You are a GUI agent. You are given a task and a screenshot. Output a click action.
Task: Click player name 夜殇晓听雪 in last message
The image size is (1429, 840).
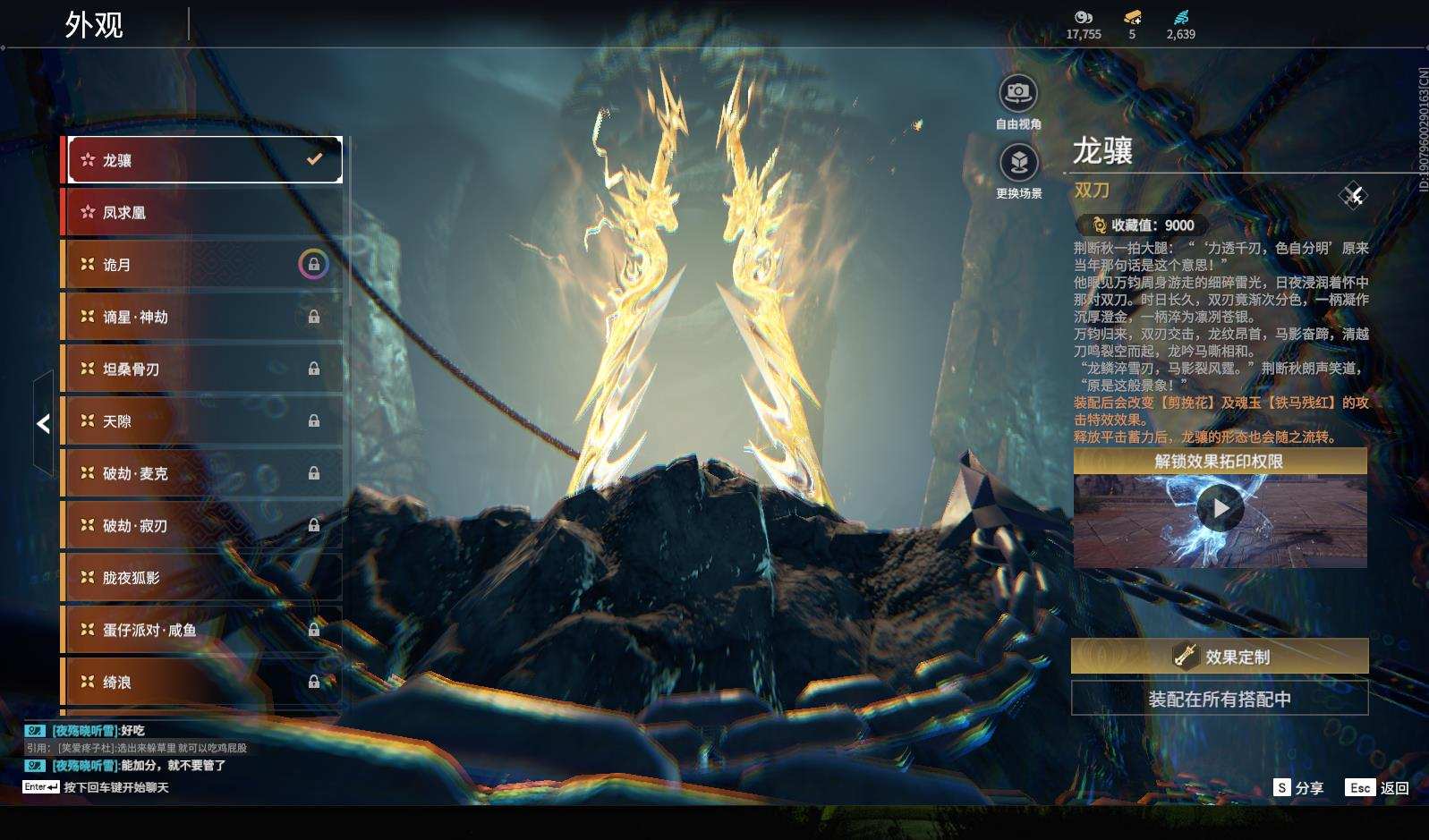click(85, 766)
